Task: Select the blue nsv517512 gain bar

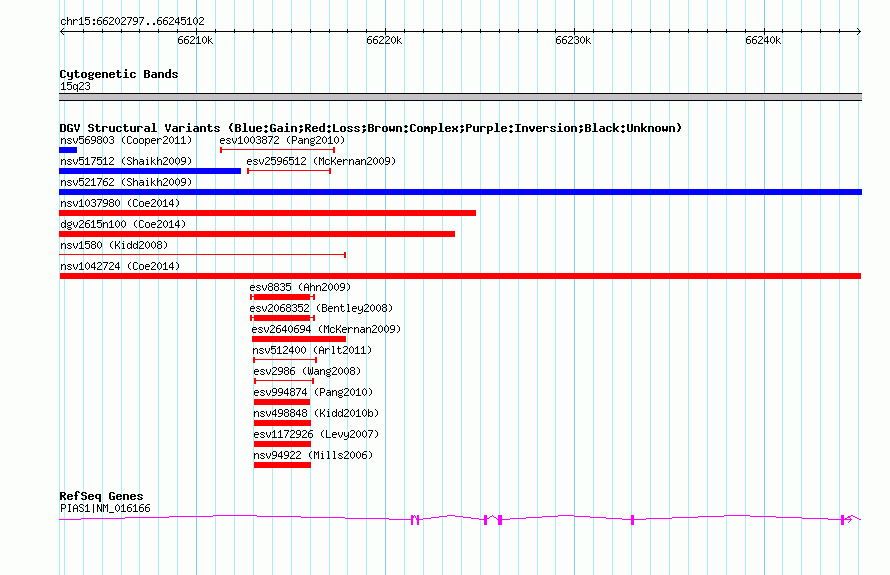Action: (150, 171)
